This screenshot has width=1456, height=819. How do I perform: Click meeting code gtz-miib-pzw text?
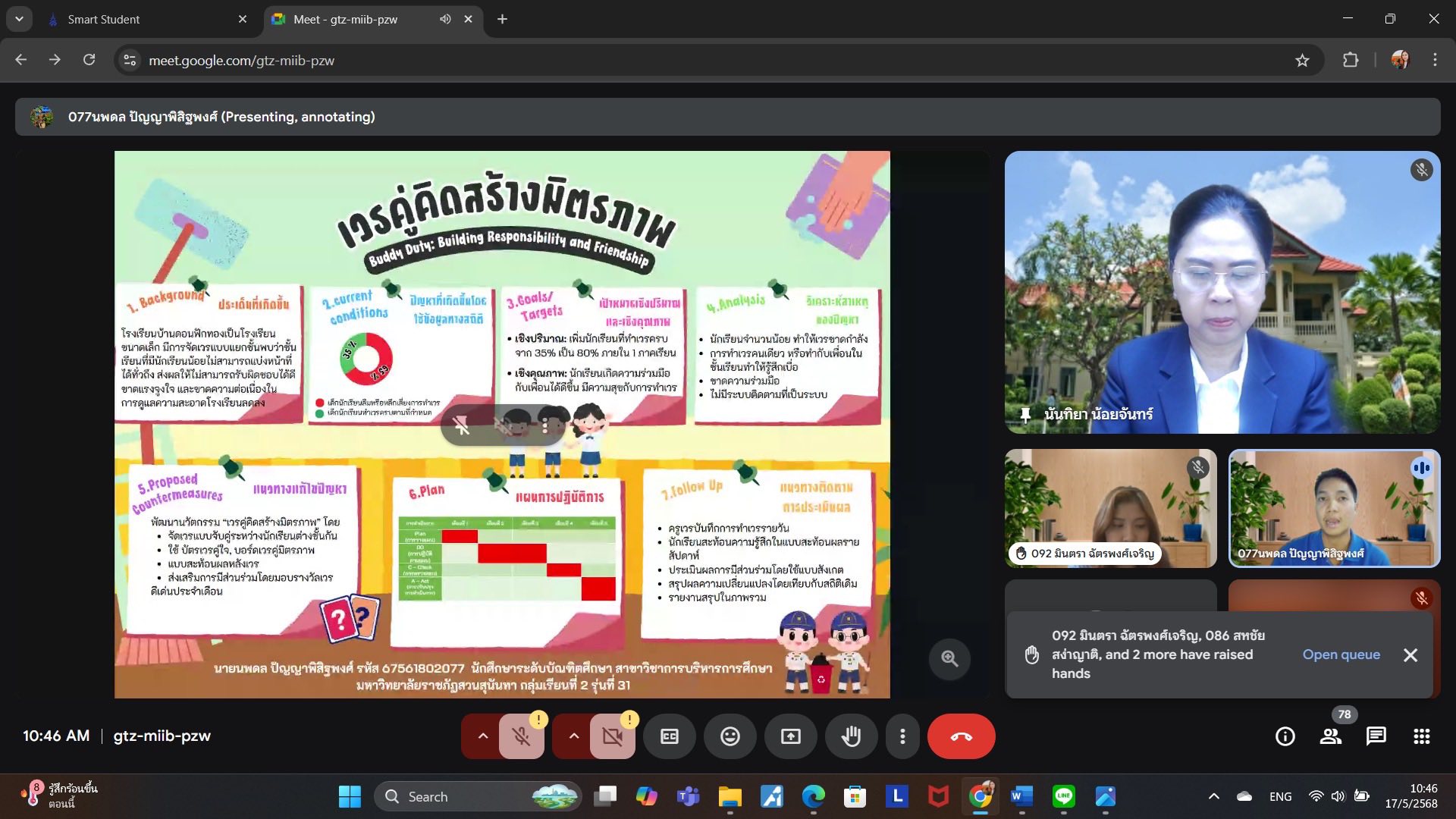[x=162, y=736]
